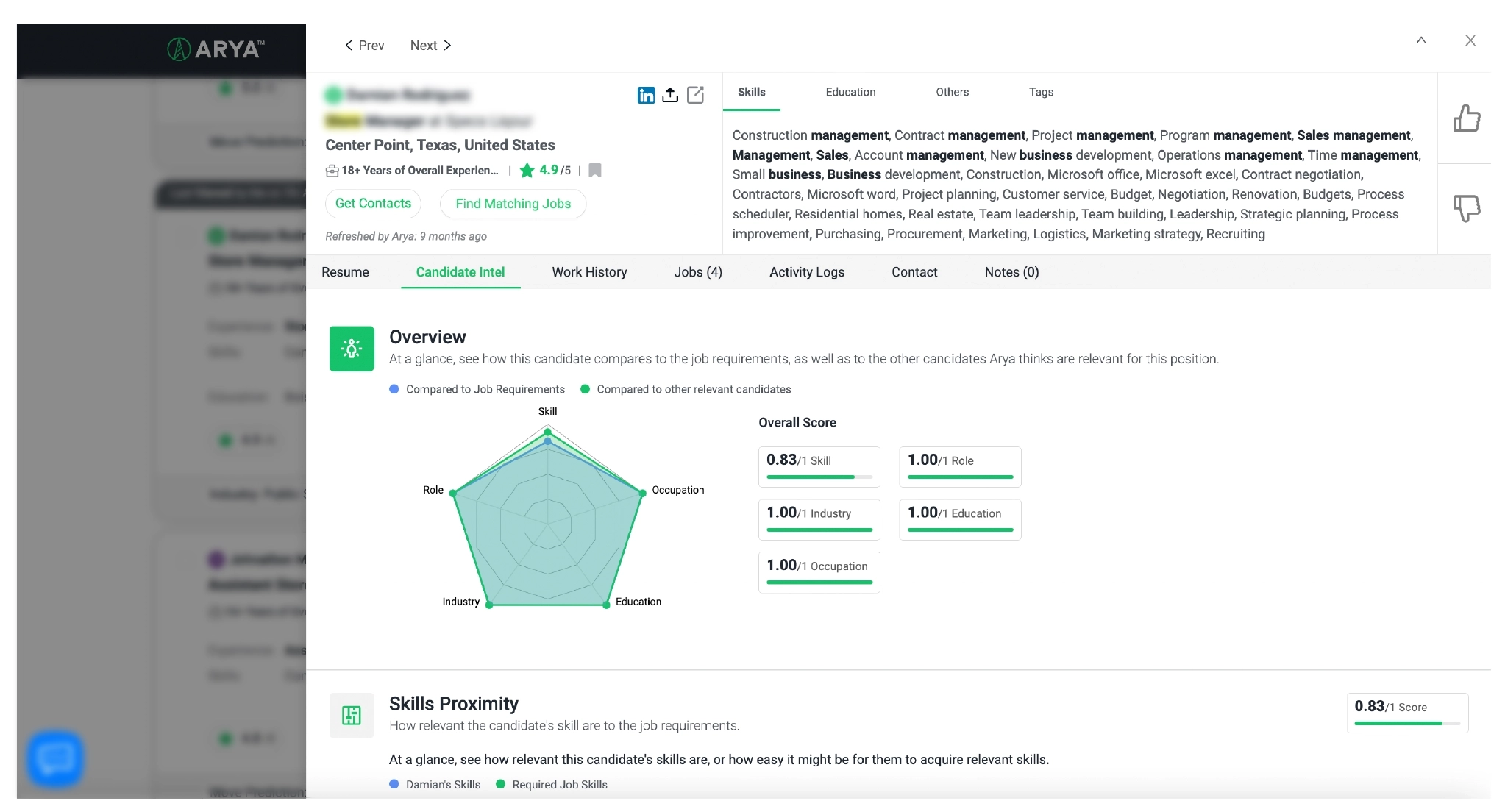This screenshot has height=812, width=1505.
Task: Click the Skills Proximity section icon
Action: (352, 715)
